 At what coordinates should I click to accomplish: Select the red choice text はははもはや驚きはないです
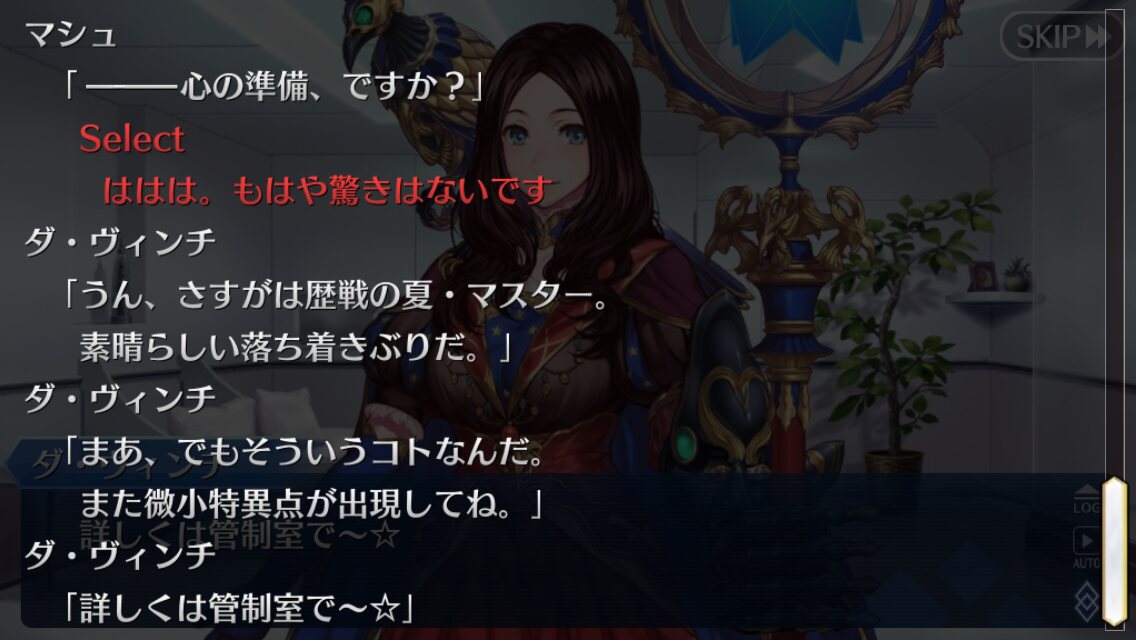(x=328, y=191)
